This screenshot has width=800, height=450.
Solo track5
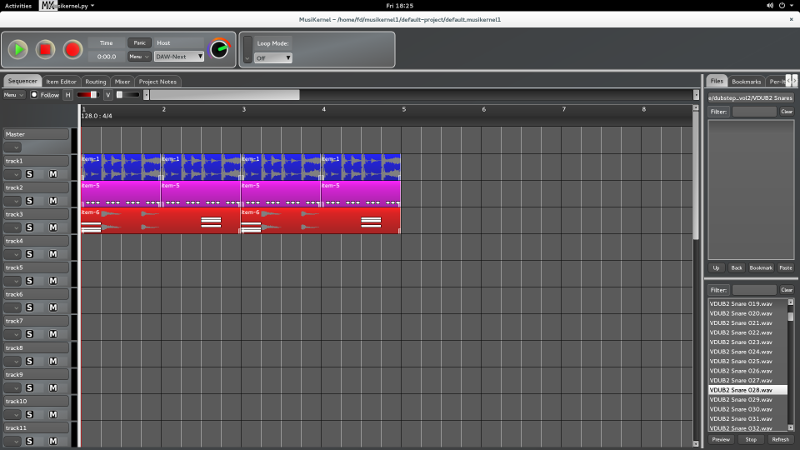coord(30,281)
